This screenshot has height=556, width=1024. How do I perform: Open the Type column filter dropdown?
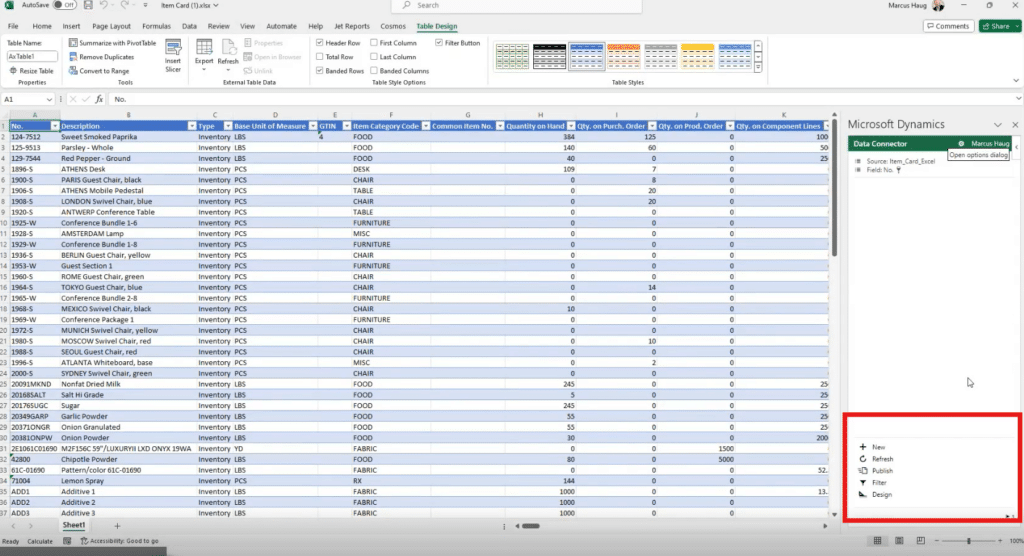point(228,126)
